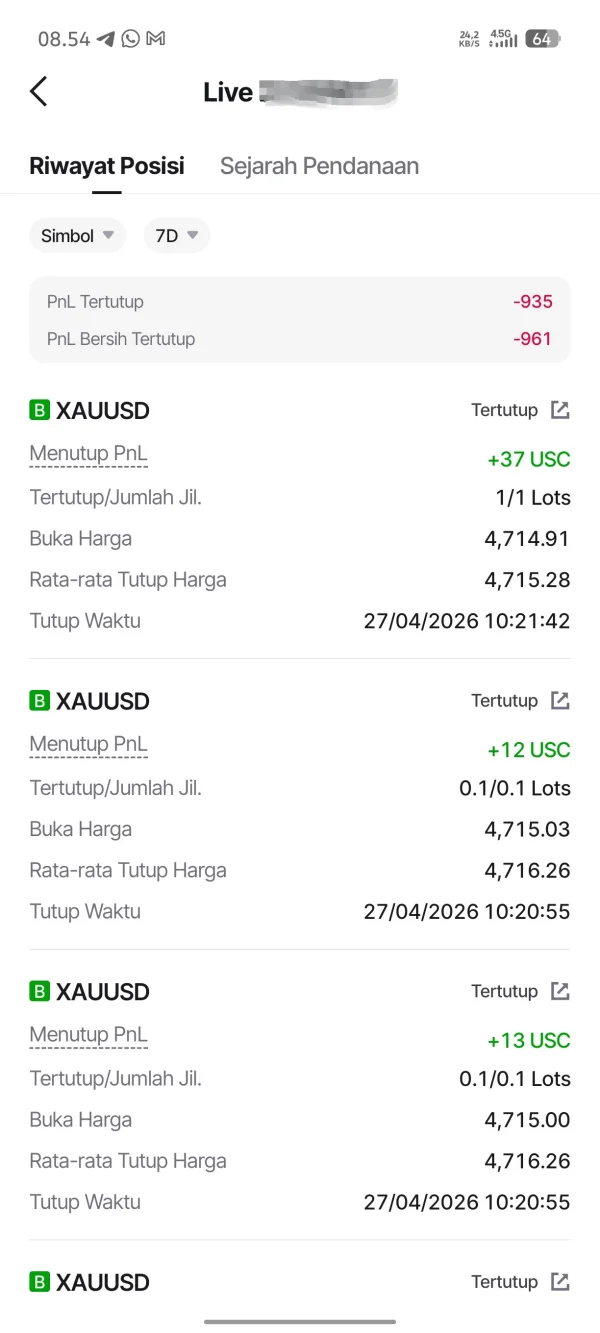Tap the battery indicator icon

tap(543, 39)
